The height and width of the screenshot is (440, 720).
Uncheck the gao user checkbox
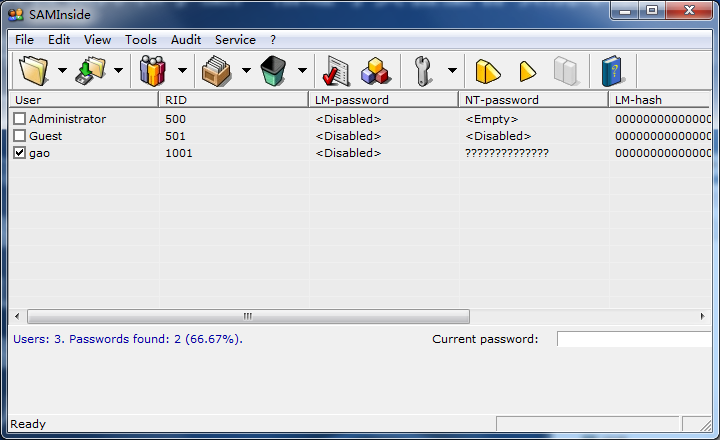tap(19, 153)
